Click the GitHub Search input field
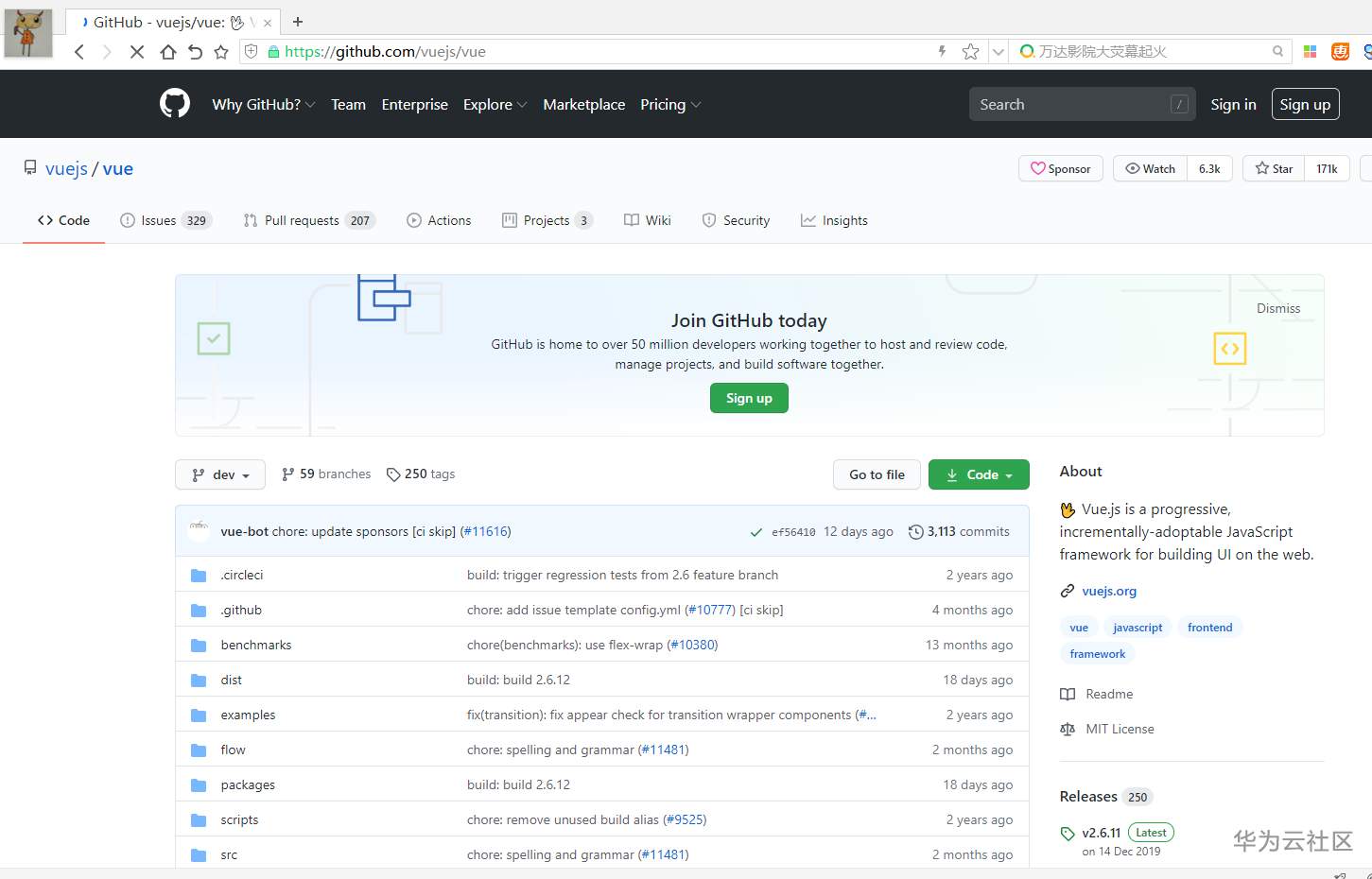The height and width of the screenshot is (879, 1372). 1083,104
